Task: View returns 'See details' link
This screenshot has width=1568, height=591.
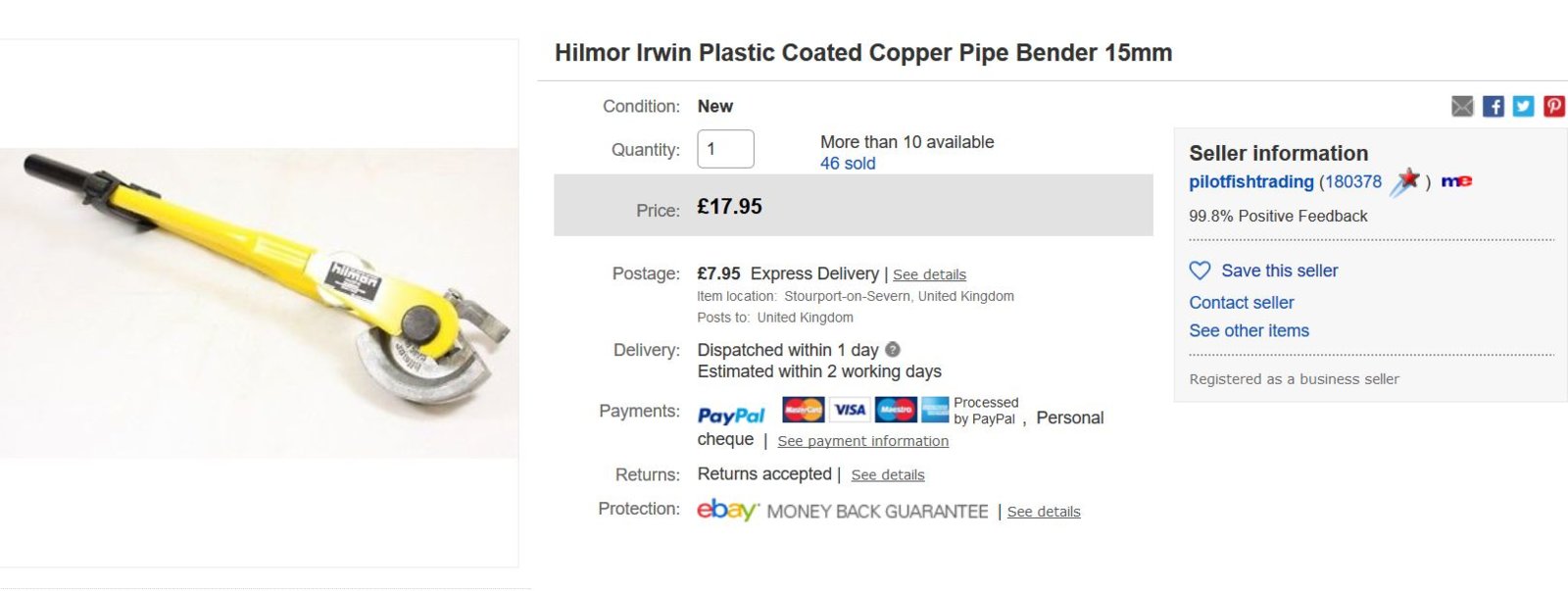Action: (x=888, y=475)
